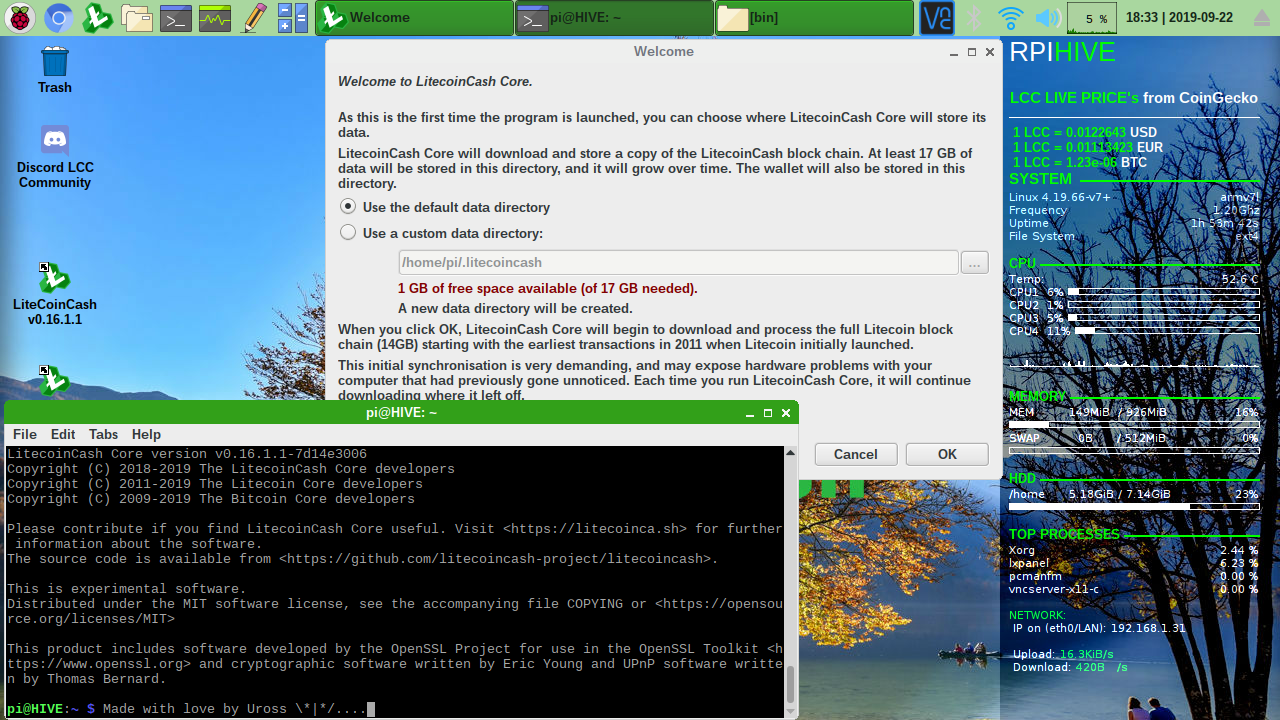Click the terminal pi@HIVE prompt line
Image resolution: width=1280 pixels, height=720 pixels.
(190, 709)
